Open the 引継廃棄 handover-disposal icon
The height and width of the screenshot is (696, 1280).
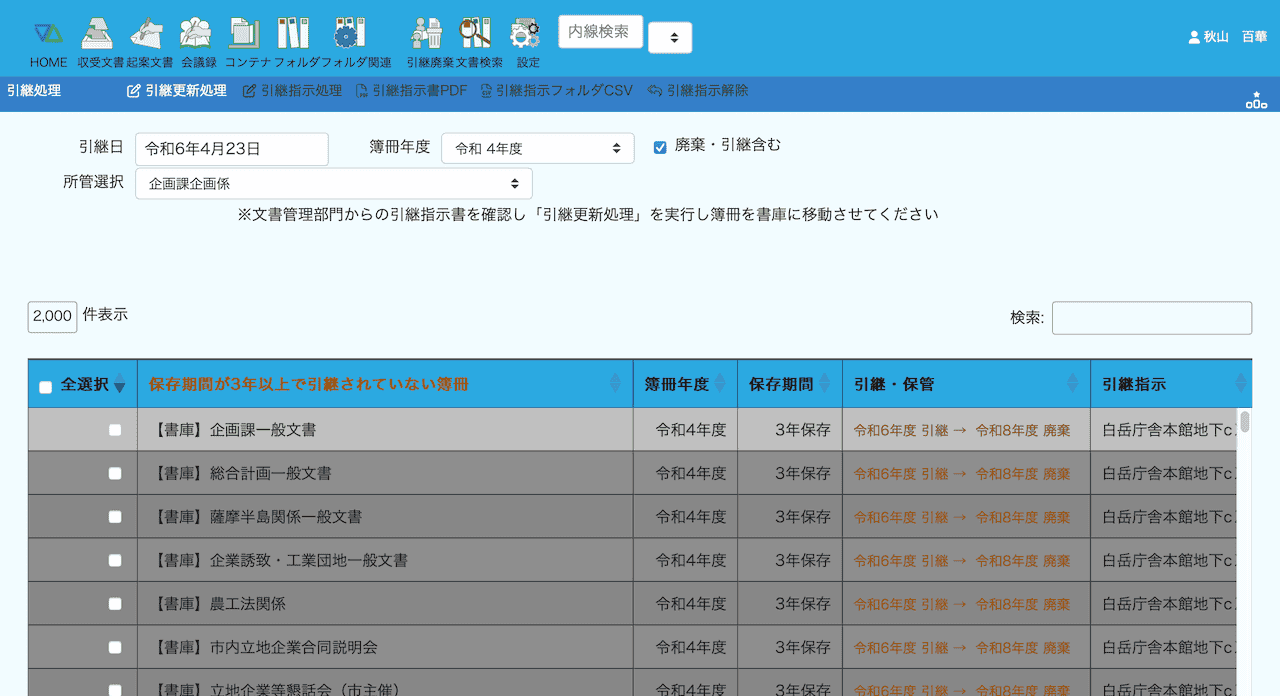[427, 34]
